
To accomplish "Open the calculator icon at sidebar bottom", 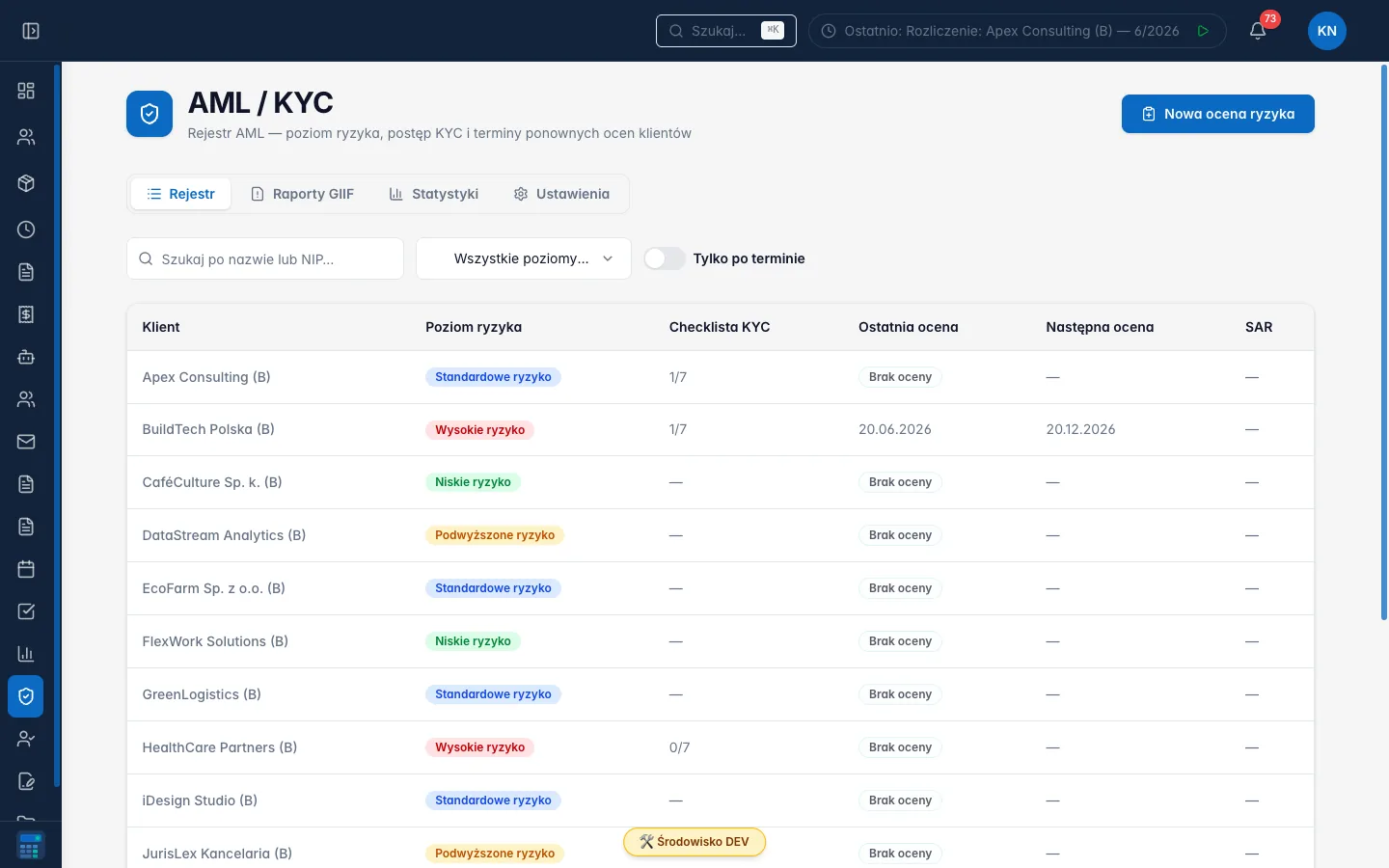I will pyautogui.click(x=30, y=846).
